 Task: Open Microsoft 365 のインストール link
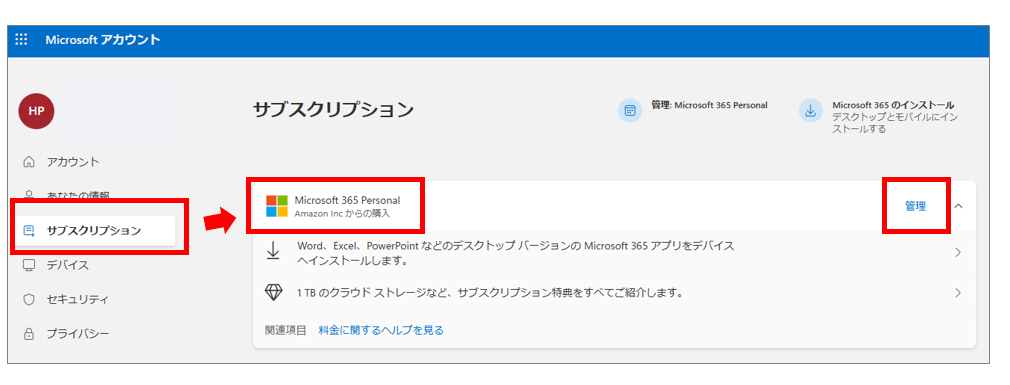point(893,105)
